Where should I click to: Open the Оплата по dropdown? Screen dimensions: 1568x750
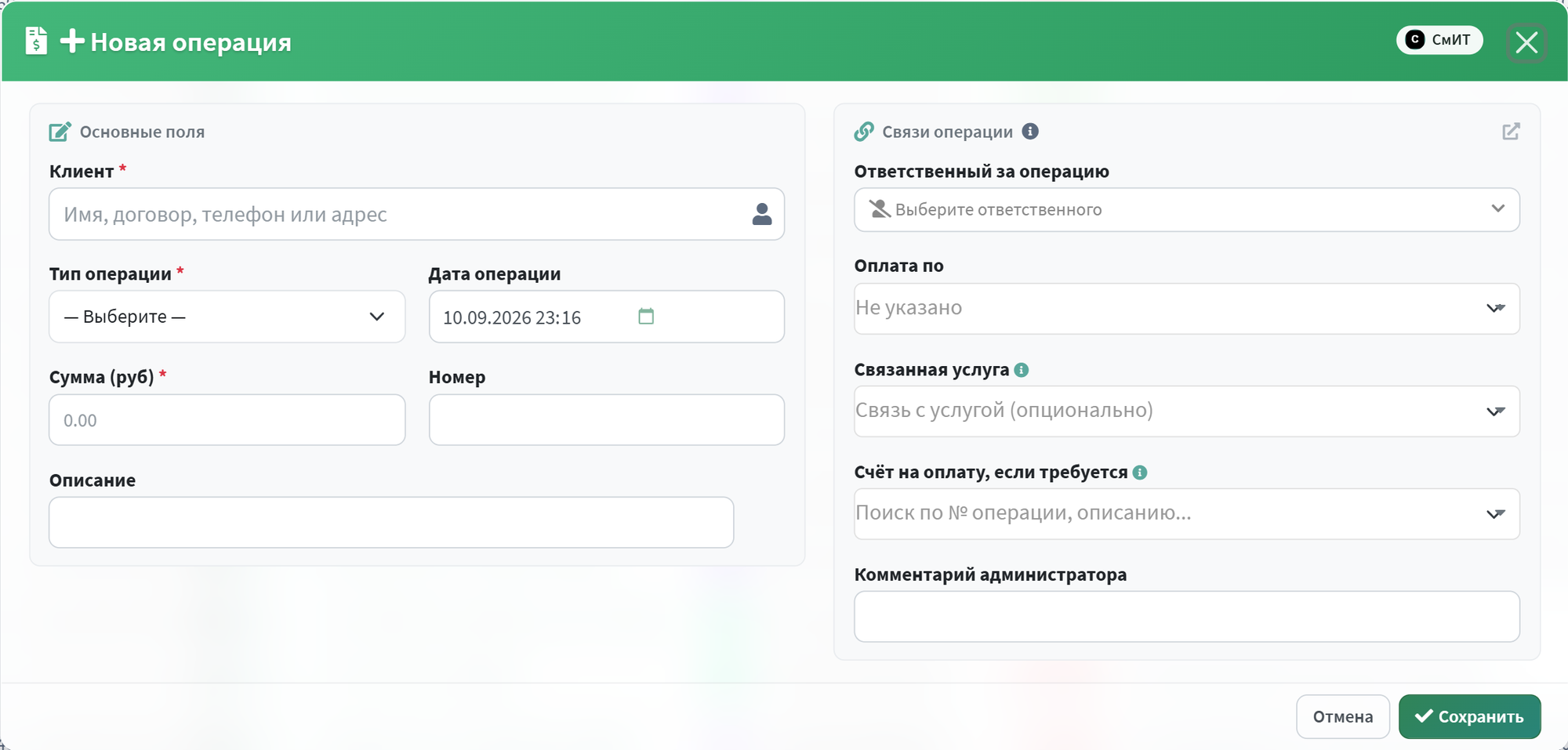coord(1186,308)
